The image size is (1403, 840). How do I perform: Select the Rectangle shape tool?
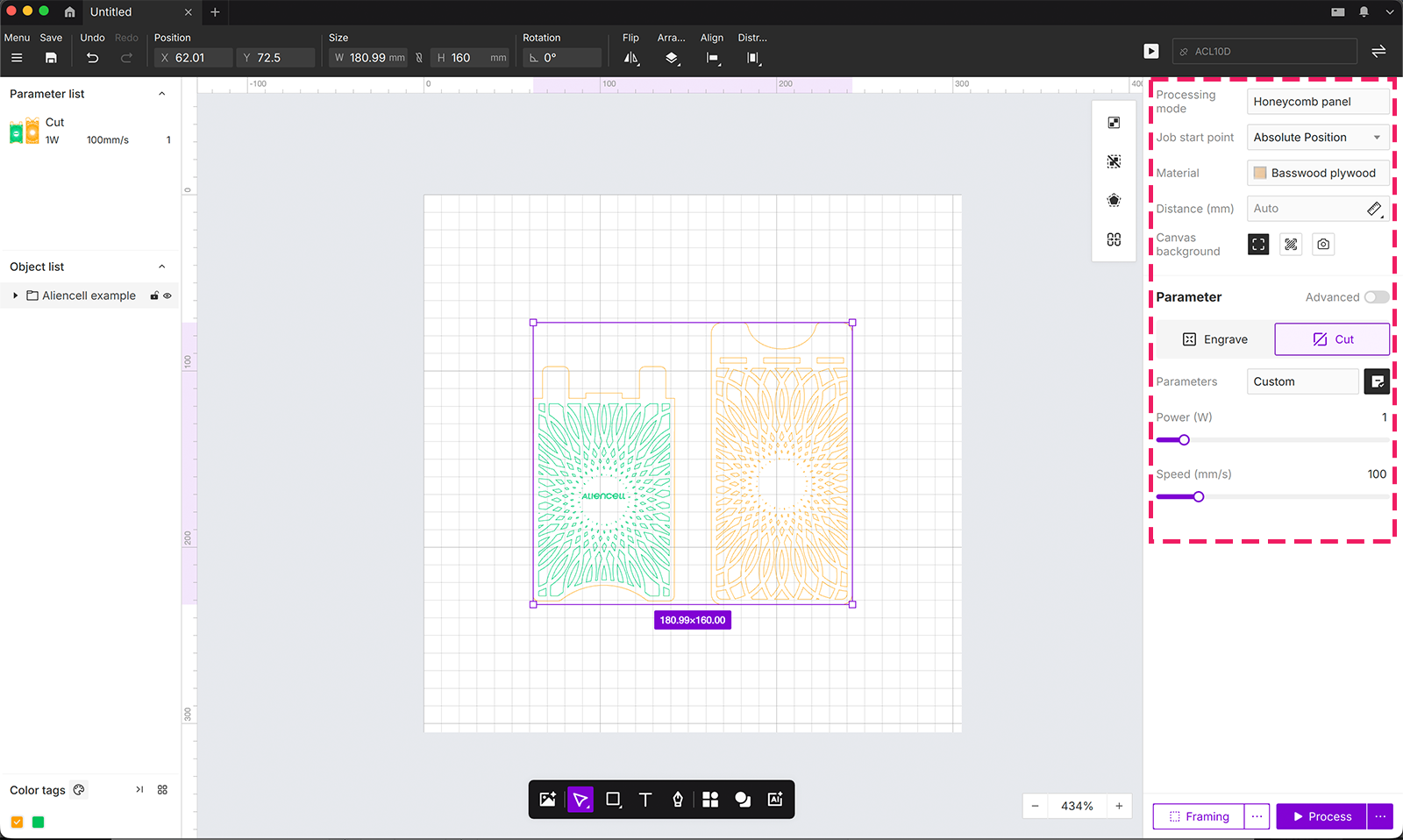(613, 800)
